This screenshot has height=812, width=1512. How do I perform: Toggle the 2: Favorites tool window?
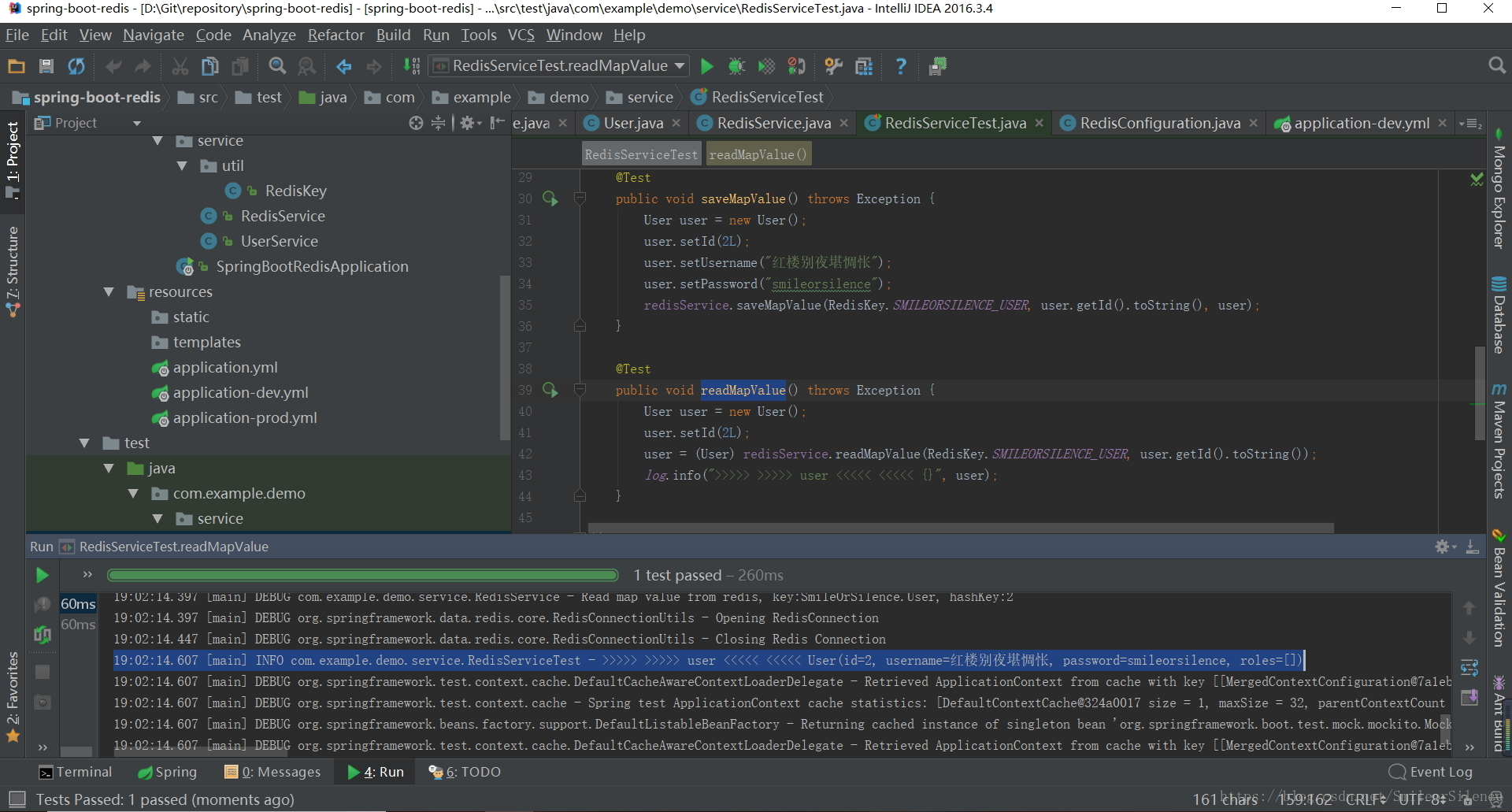[13, 697]
